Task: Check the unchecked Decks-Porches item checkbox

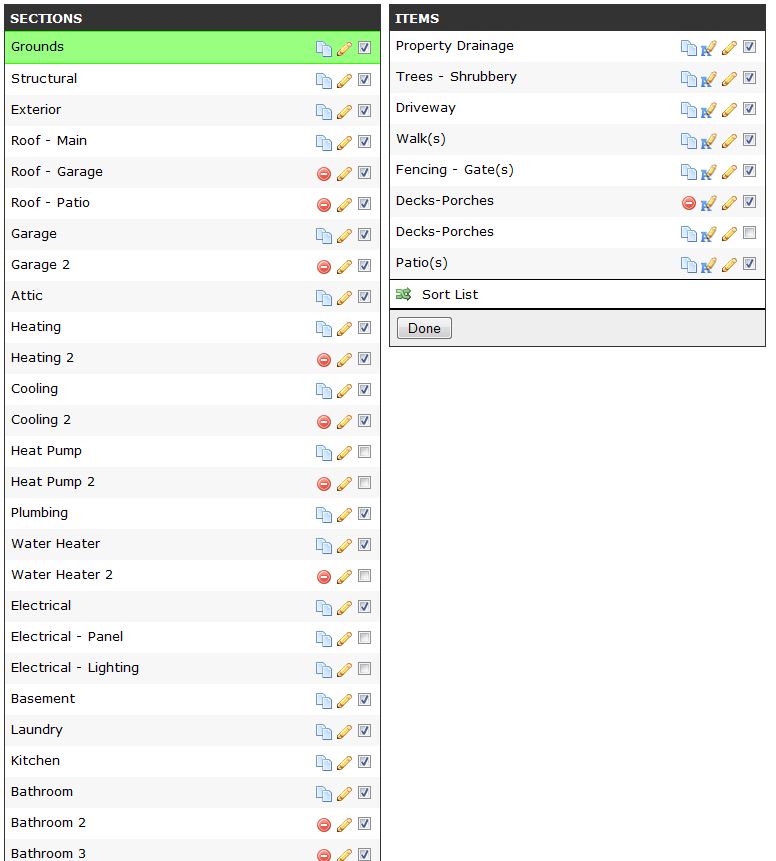Action: pyautogui.click(x=749, y=233)
